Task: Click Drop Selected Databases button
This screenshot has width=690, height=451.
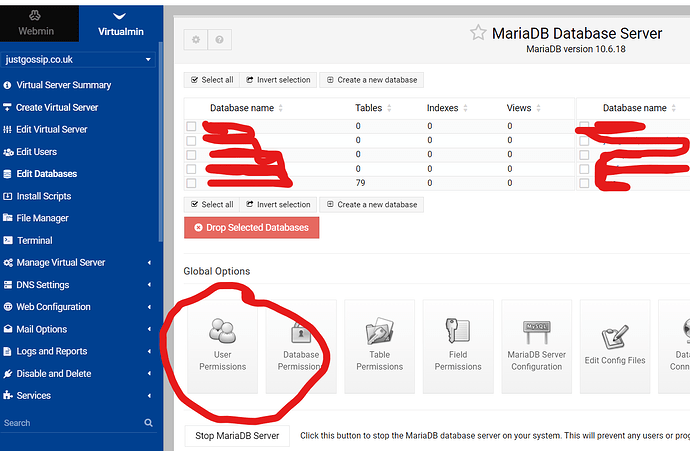Action: (x=251, y=227)
